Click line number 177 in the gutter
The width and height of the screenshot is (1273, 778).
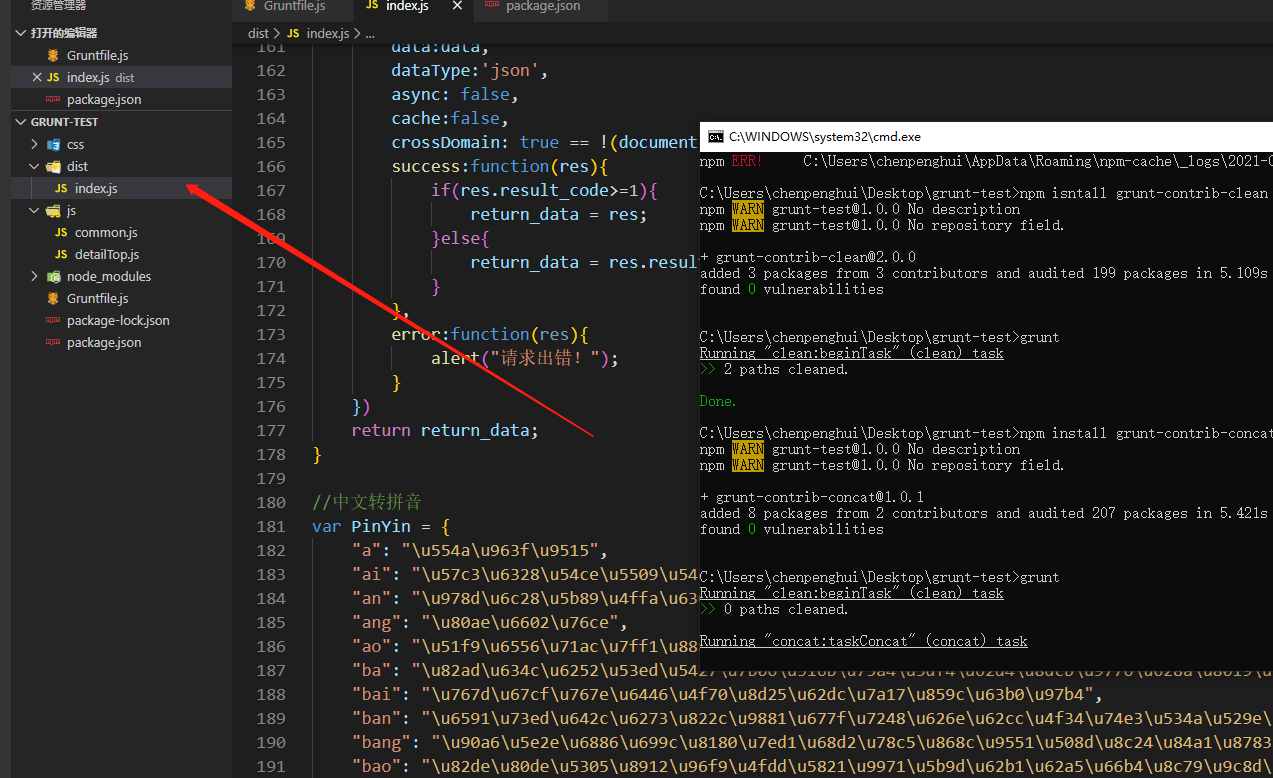271,430
